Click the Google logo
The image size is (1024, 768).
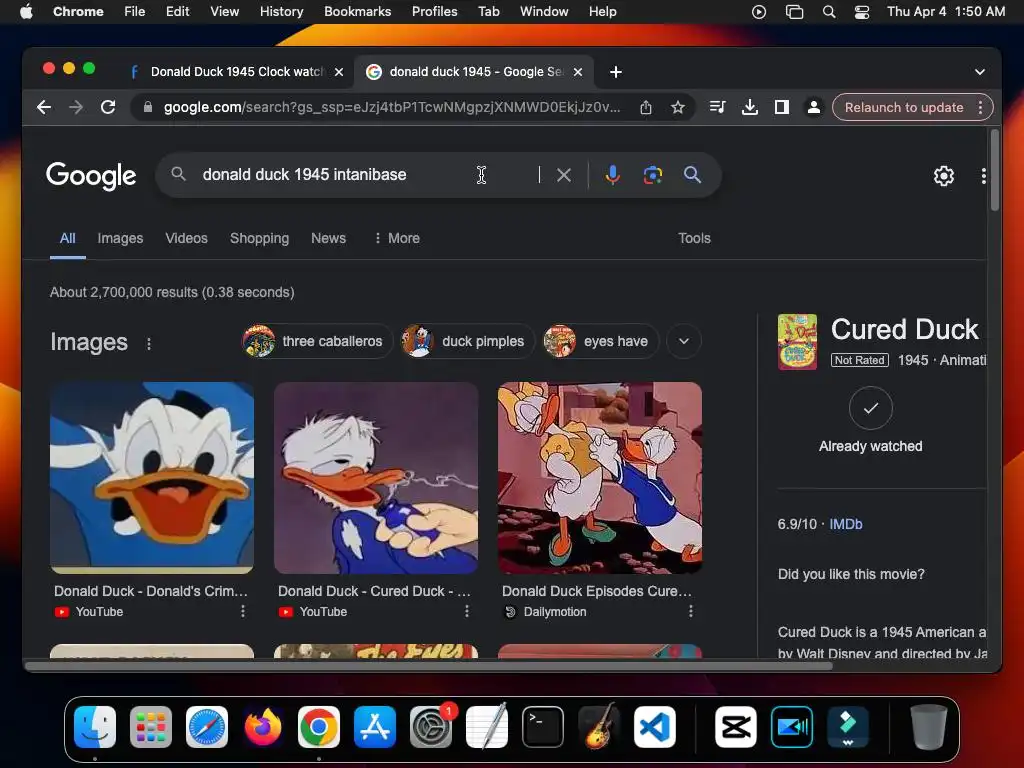click(91, 175)
